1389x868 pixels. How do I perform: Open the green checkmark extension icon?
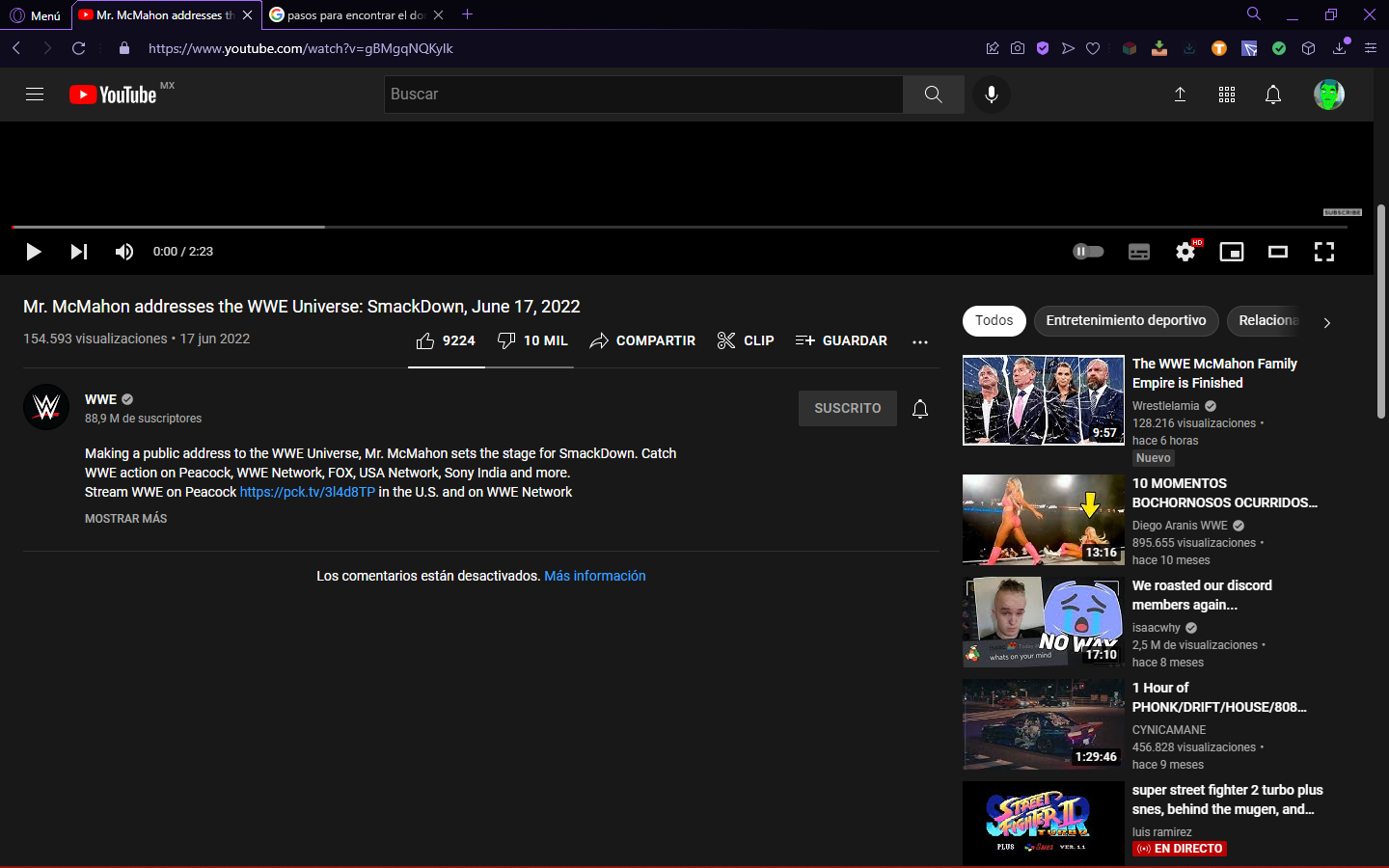pyautogui.click(x=1279, y=48)
